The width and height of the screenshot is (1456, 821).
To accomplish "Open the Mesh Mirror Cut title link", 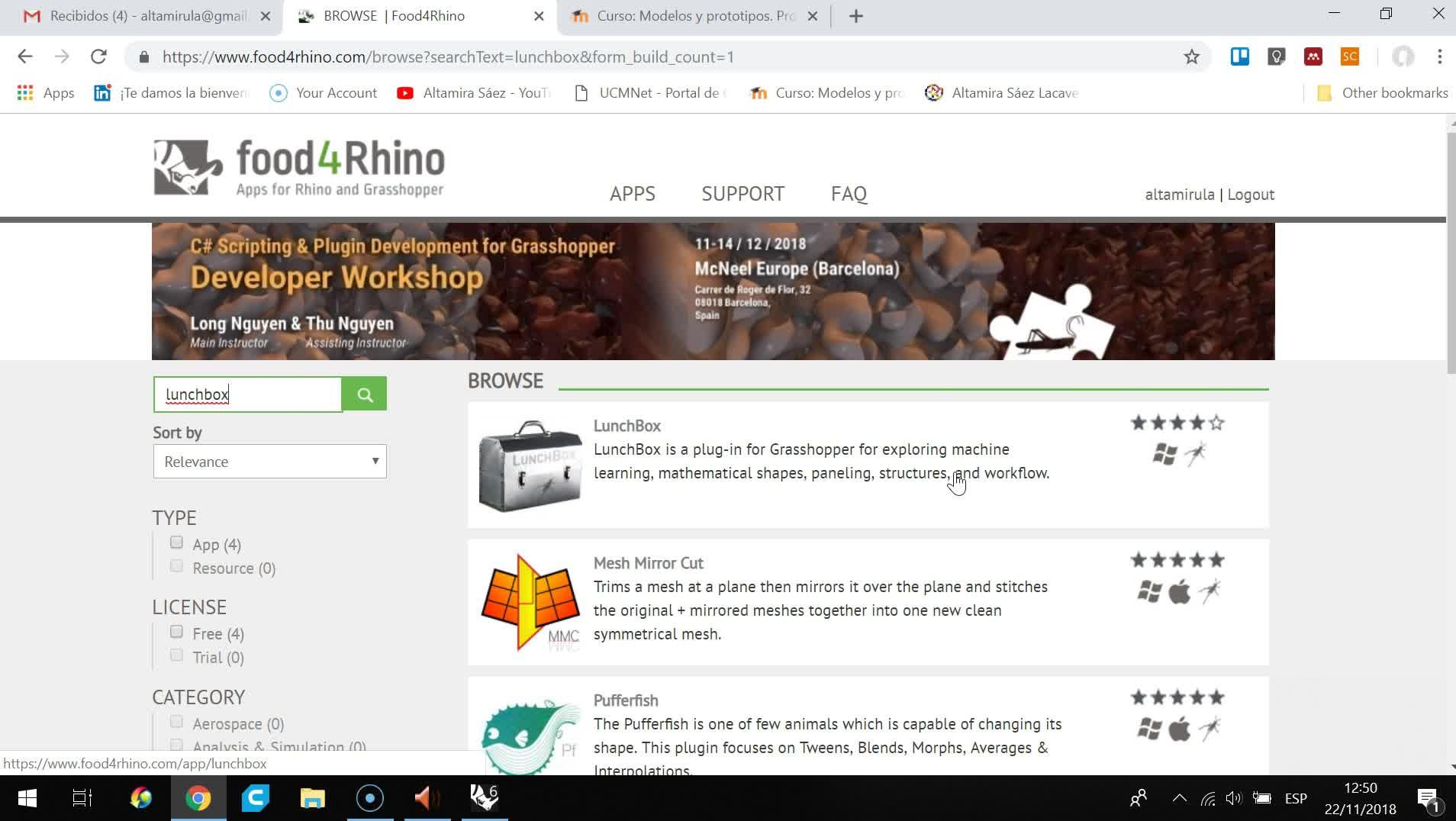I will [x=649, y=563].
